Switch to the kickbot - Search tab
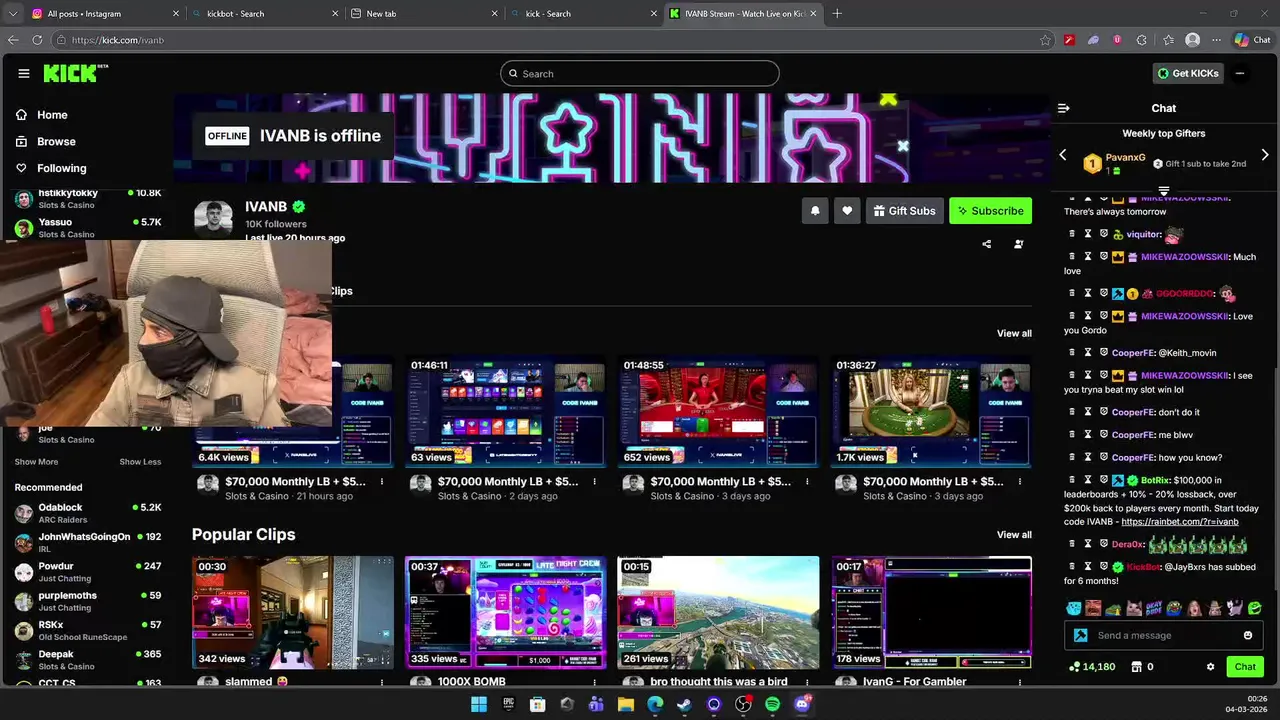1280x720 pixels. click(x=266, y=13)
